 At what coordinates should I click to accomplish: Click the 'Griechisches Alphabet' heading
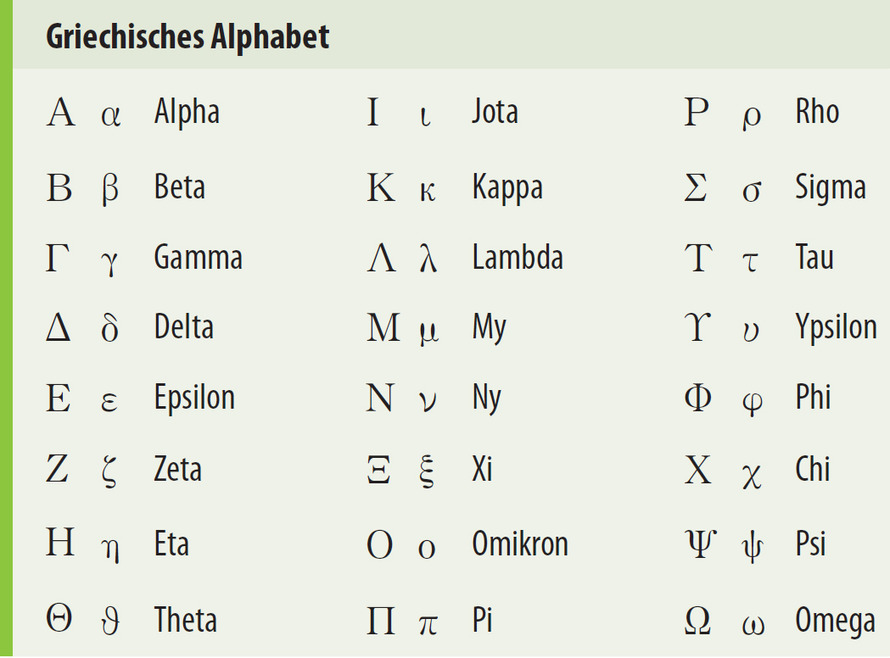point(187,37)
